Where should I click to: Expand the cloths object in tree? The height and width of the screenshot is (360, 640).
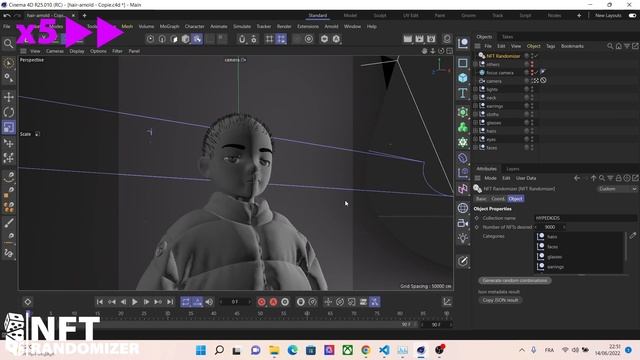click(476, 114)
